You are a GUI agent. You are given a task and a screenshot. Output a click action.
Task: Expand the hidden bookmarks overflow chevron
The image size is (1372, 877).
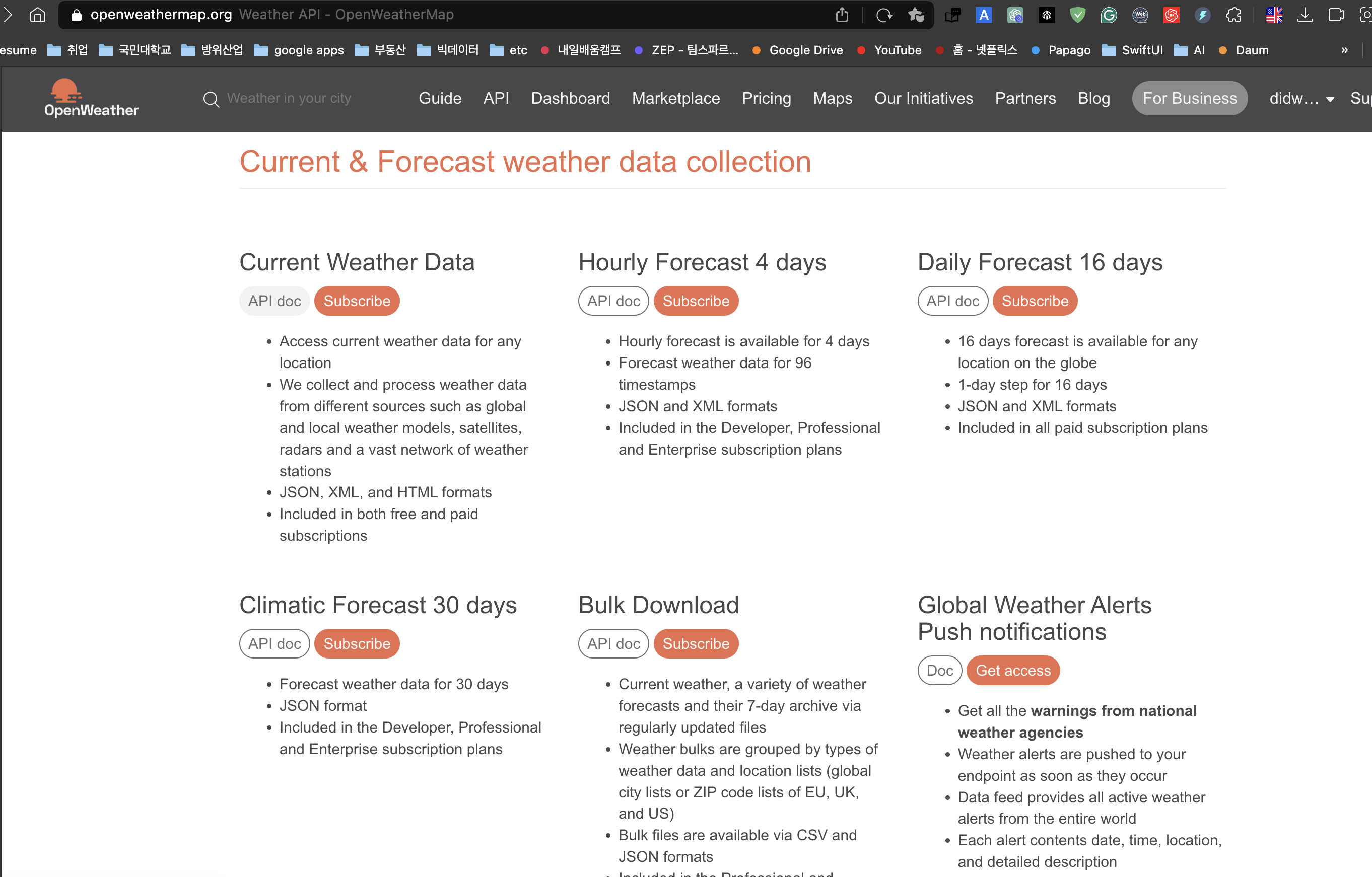click(x=1344, y=50)
